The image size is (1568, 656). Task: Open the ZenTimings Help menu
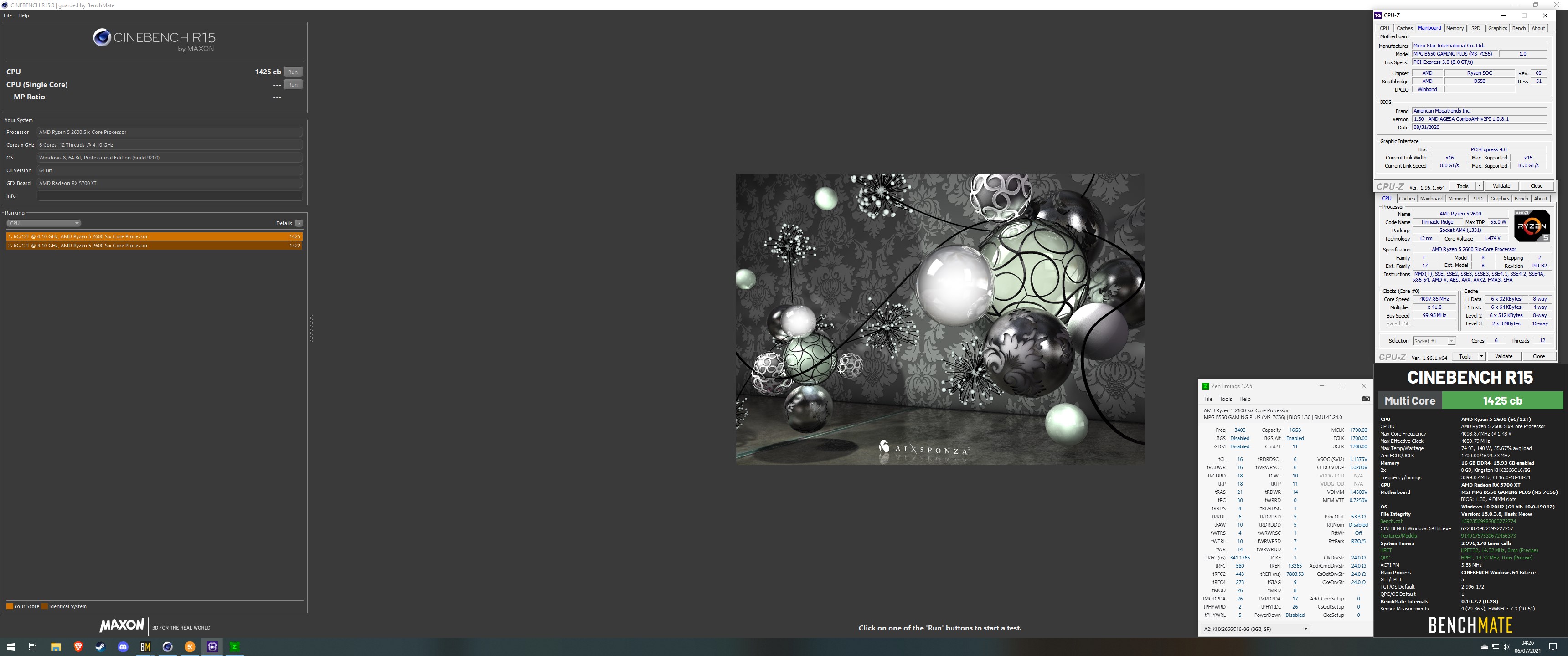point(1245,399)
